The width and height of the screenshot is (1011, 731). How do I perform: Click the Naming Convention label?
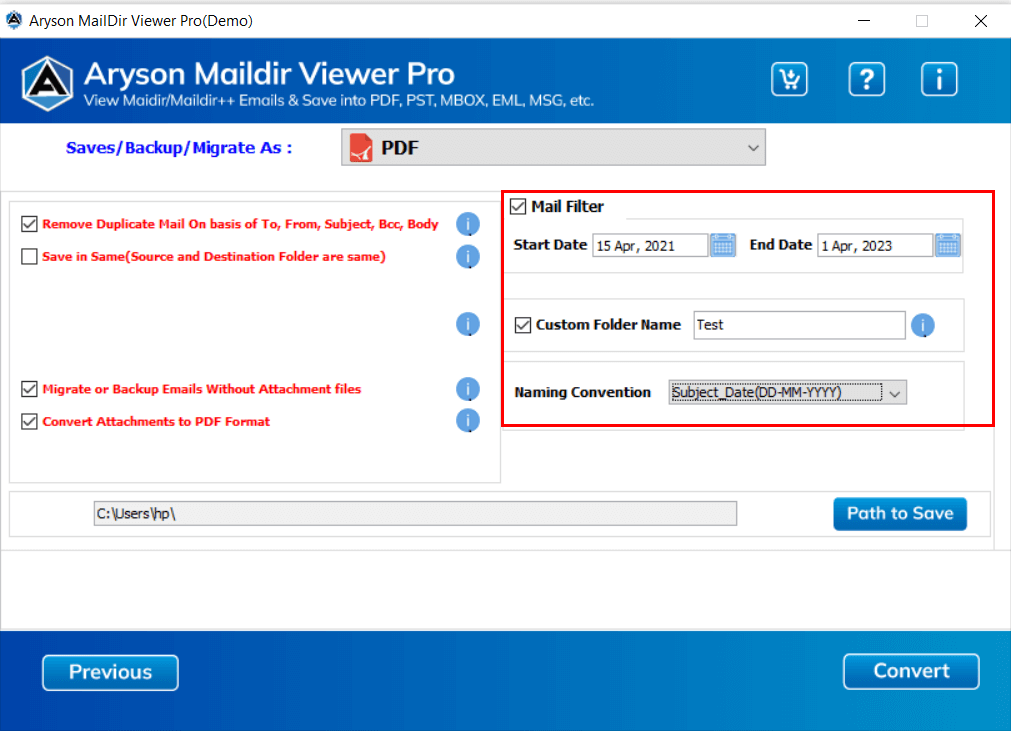pyautogui.click(x=582, y=392)
